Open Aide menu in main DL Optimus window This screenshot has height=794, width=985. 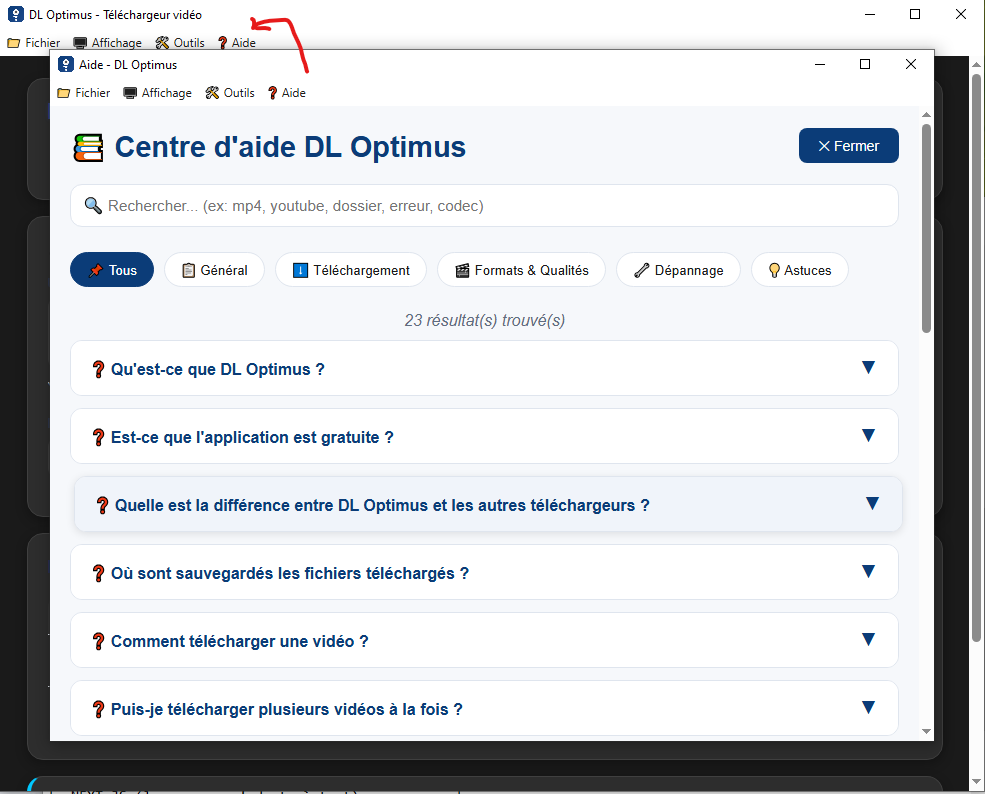click(237, 43)
